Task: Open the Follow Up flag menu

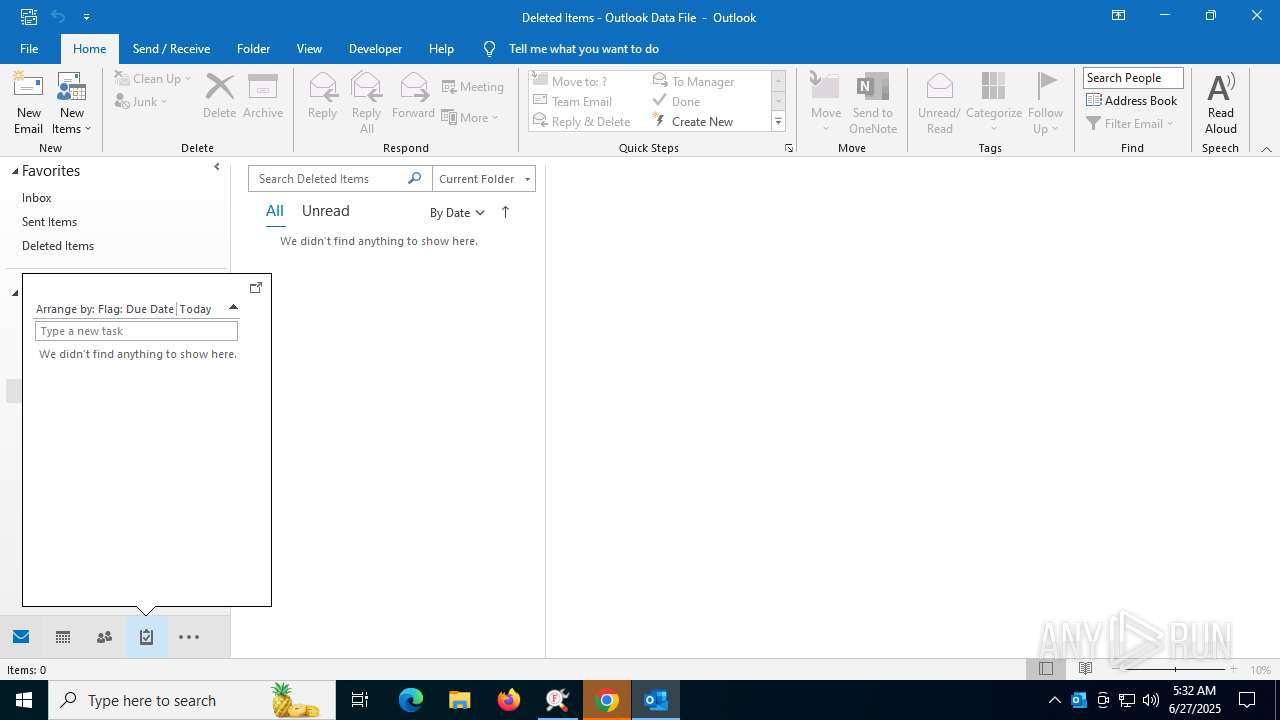Action: point(1045,103)
